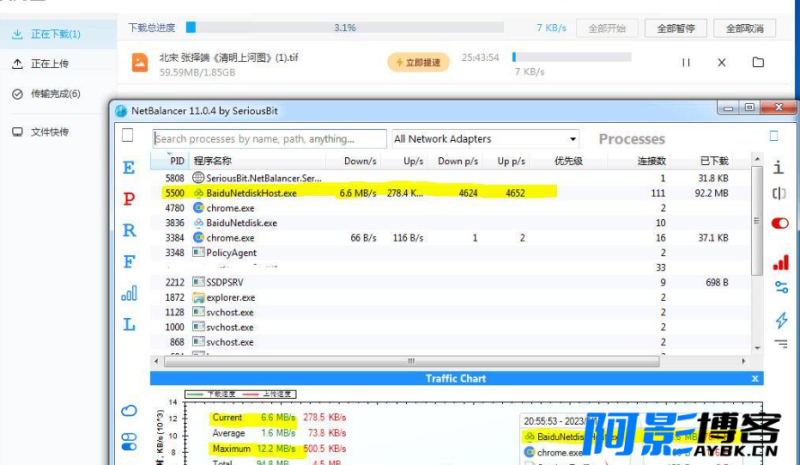Click the NetBalancer sidebar L icon
The height and width of the screenshot is (465, 800).
tap(129, 324)
